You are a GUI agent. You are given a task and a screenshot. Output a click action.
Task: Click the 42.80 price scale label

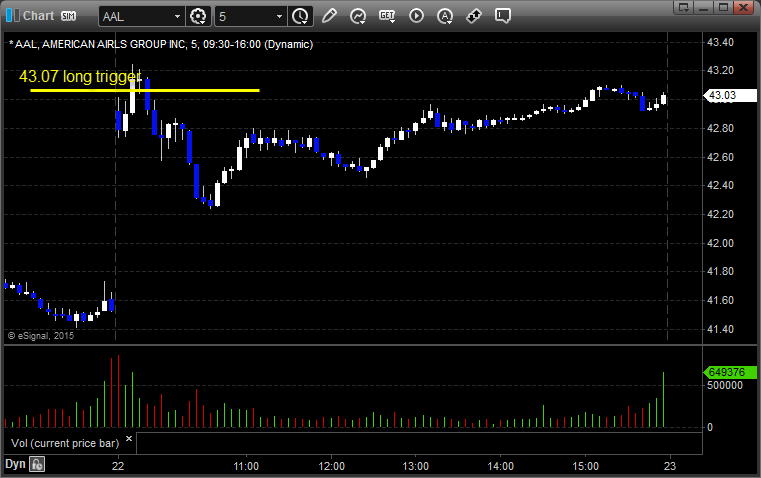pos(720,128)
